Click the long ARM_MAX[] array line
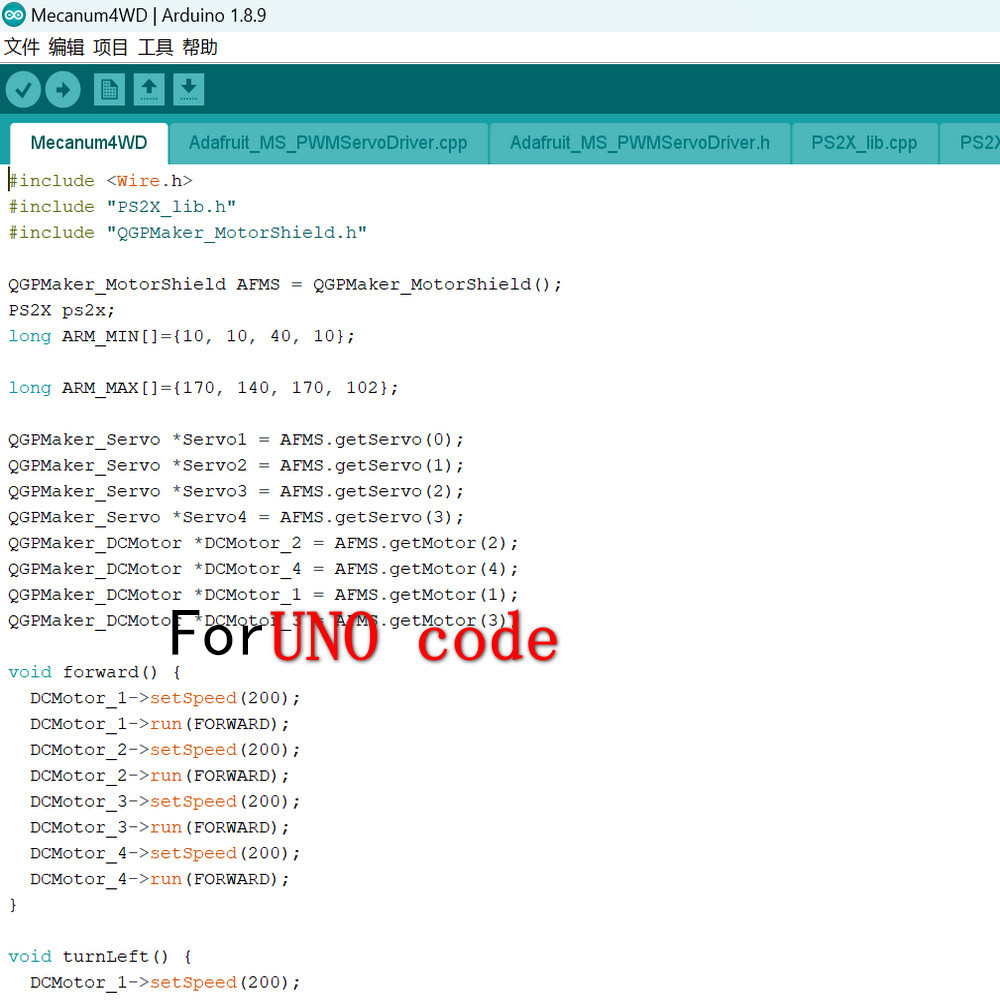Viewport: 1000px width, 1000px height. tap(203, 388)
